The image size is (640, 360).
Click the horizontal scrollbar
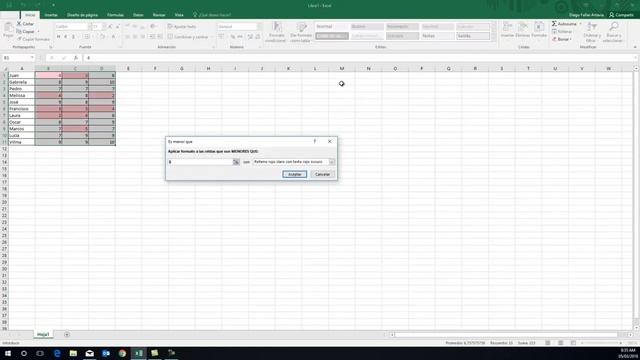(x=511, y=335)
